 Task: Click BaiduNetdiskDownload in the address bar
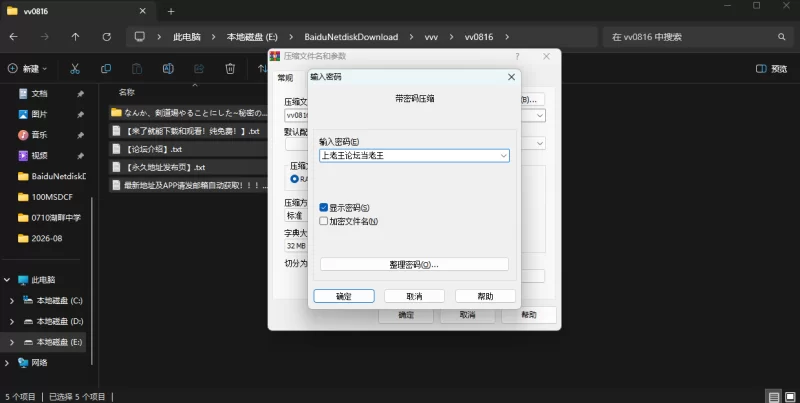[x=351, y=37]
